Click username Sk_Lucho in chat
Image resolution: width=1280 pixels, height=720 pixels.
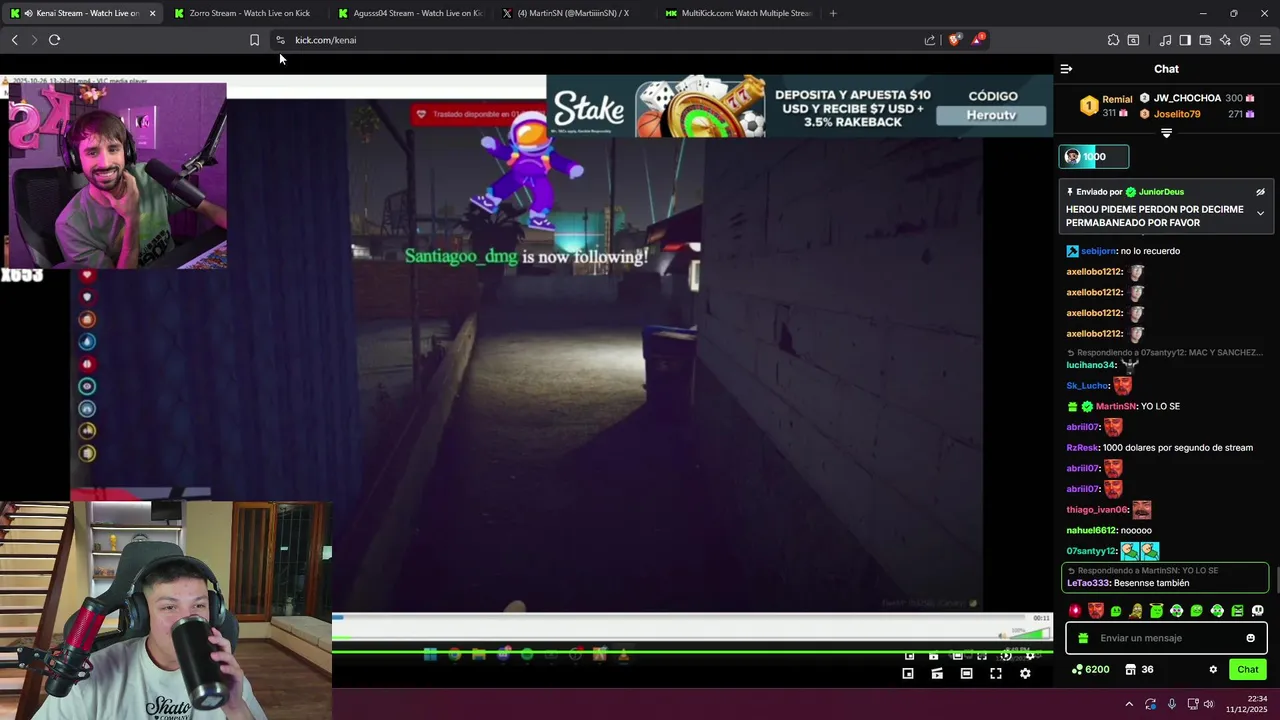coord(1087,386)
